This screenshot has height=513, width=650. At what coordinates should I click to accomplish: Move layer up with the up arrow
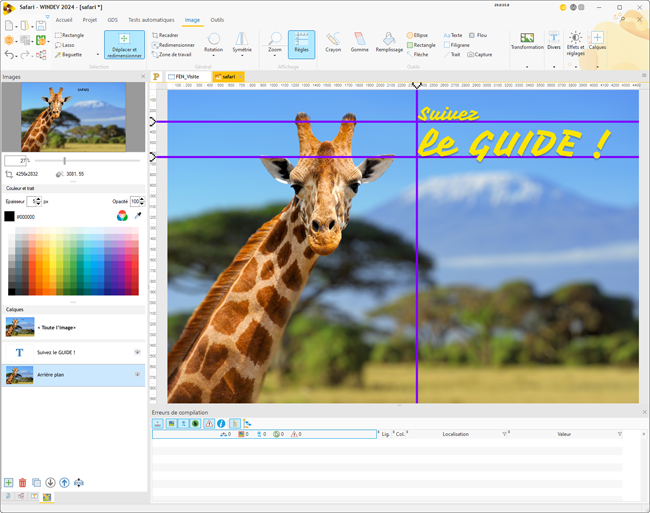tap(65, 483)
